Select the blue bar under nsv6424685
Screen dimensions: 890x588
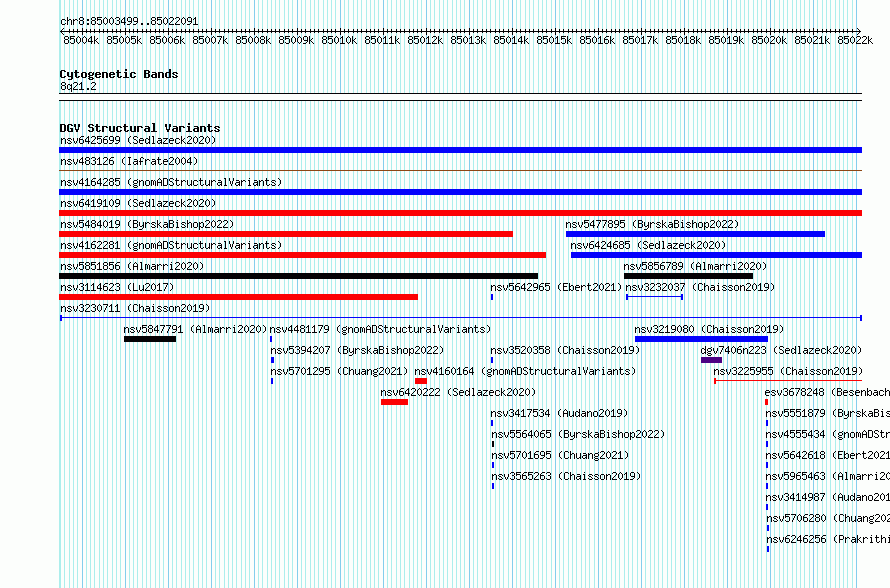click(716, 255)
